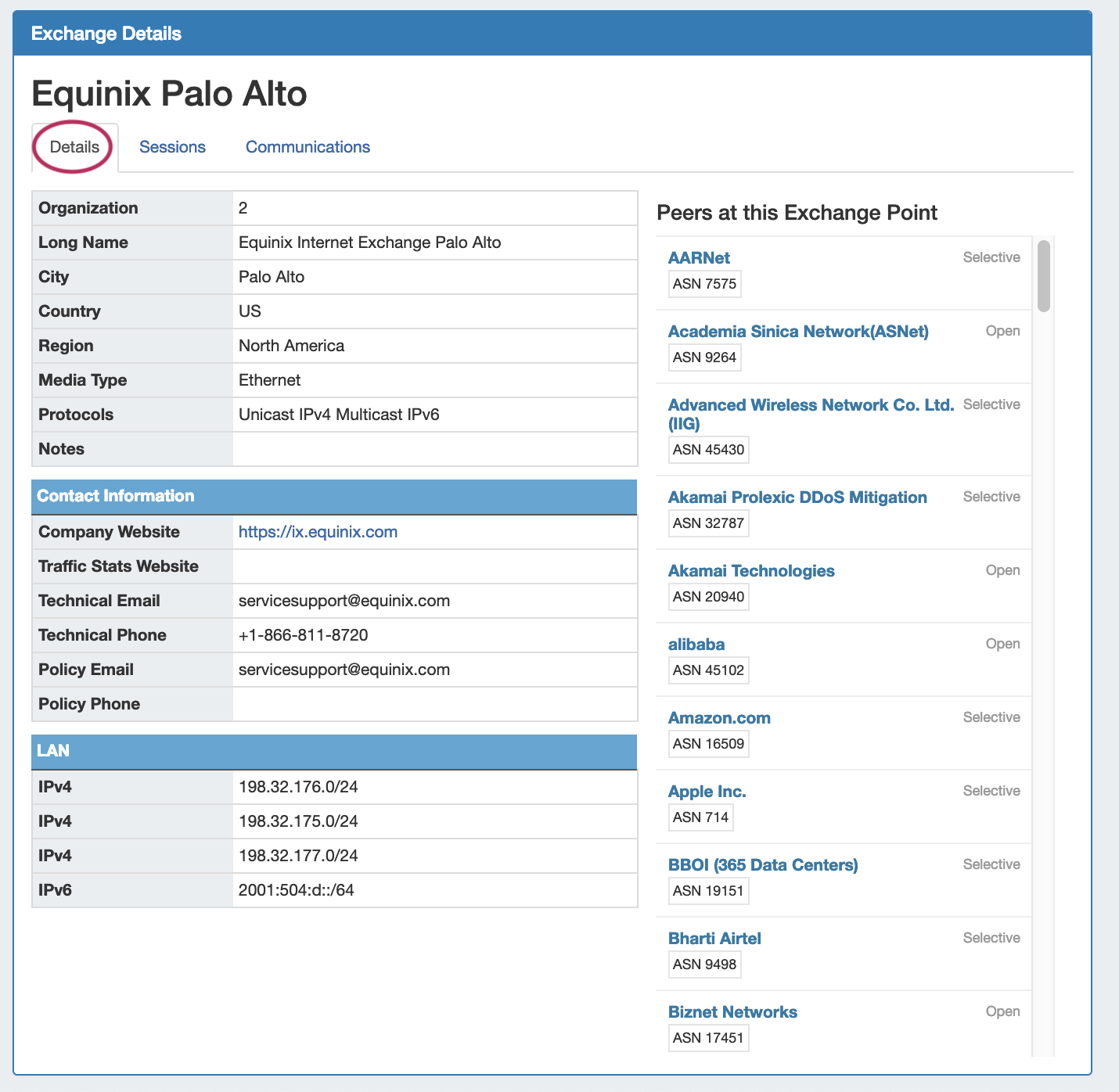Open the Amazon.com peer link

coord(719,718)
